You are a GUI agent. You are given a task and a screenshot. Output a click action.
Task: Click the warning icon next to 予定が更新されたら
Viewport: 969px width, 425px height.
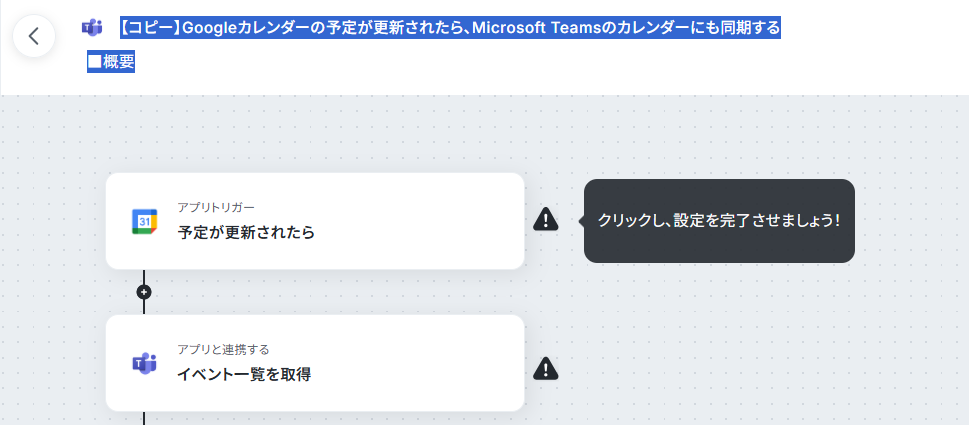tap(546, 219)
